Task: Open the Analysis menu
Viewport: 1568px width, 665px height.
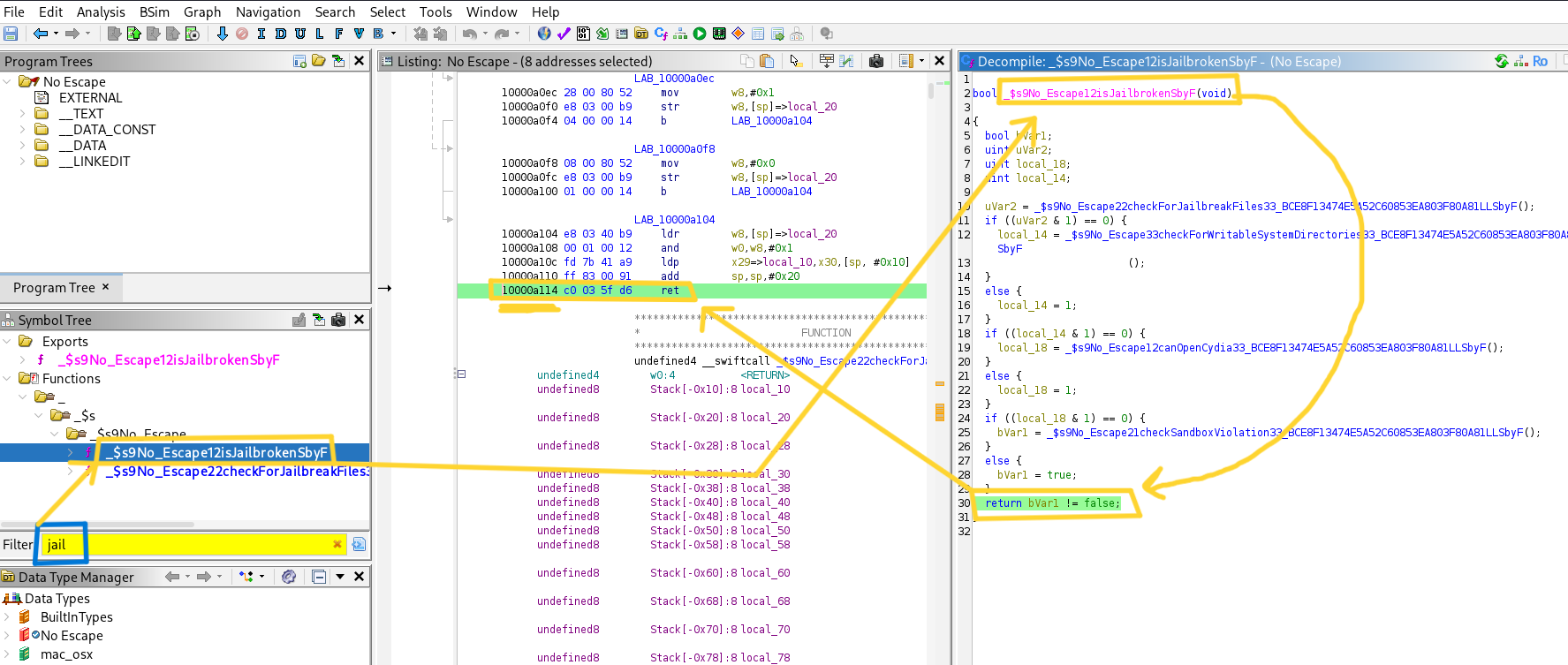Action: (101, 11)
